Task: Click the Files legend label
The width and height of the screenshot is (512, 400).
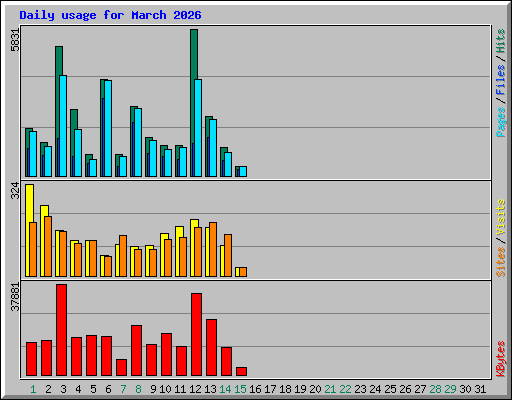Action: [501, 80]
